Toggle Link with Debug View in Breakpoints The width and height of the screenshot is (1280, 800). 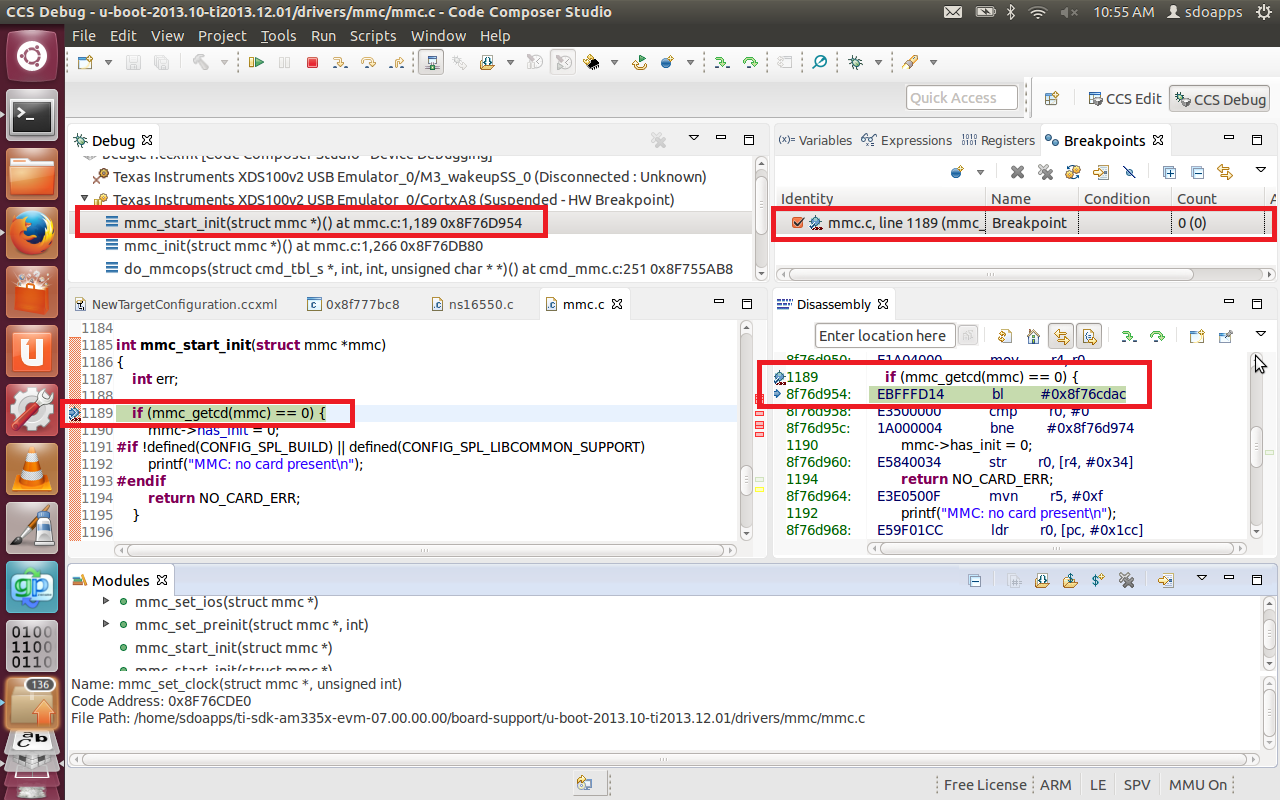click(x=1225, y=172)
